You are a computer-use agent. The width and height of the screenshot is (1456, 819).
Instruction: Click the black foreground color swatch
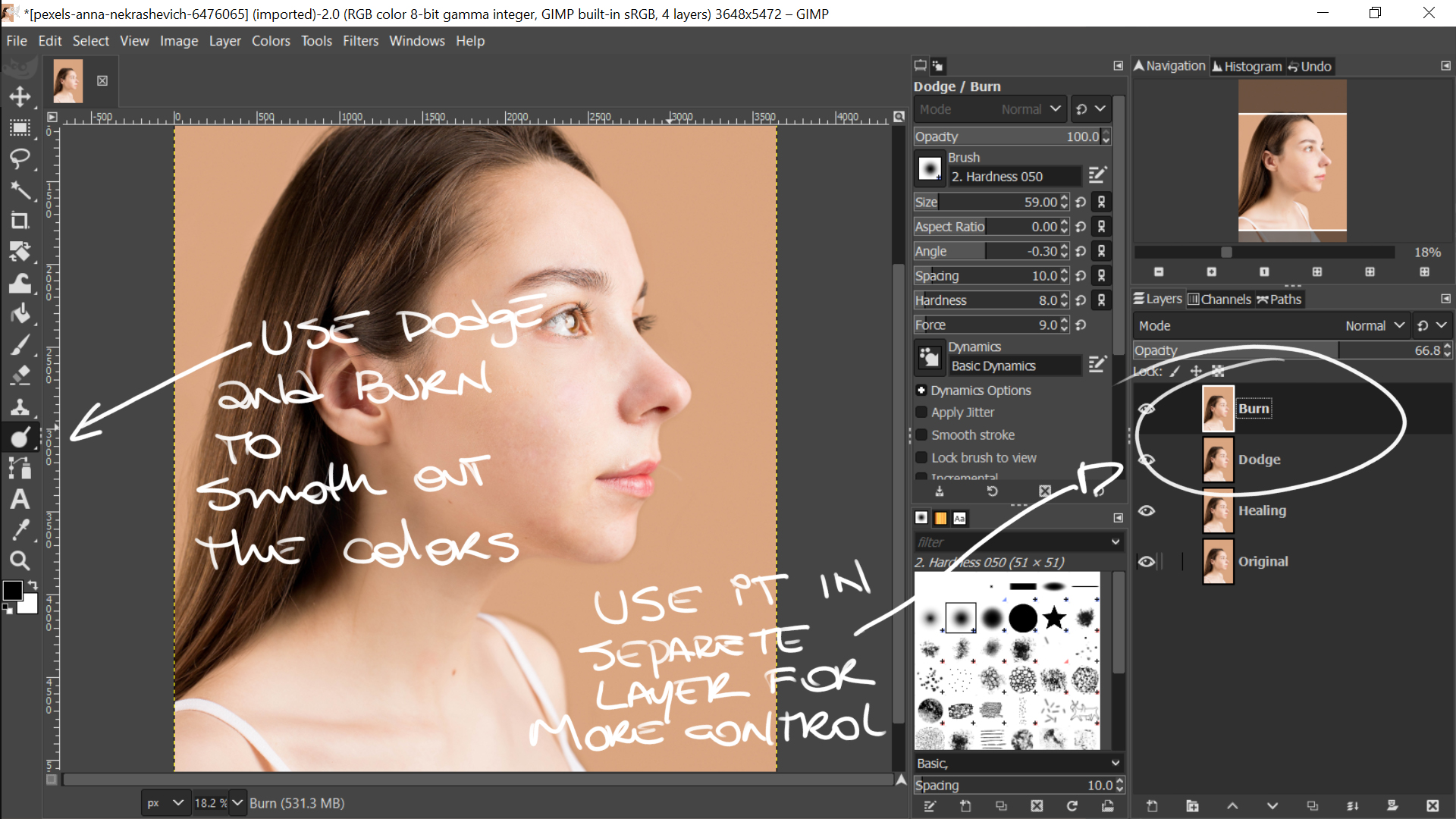click(x=12, y=591)
